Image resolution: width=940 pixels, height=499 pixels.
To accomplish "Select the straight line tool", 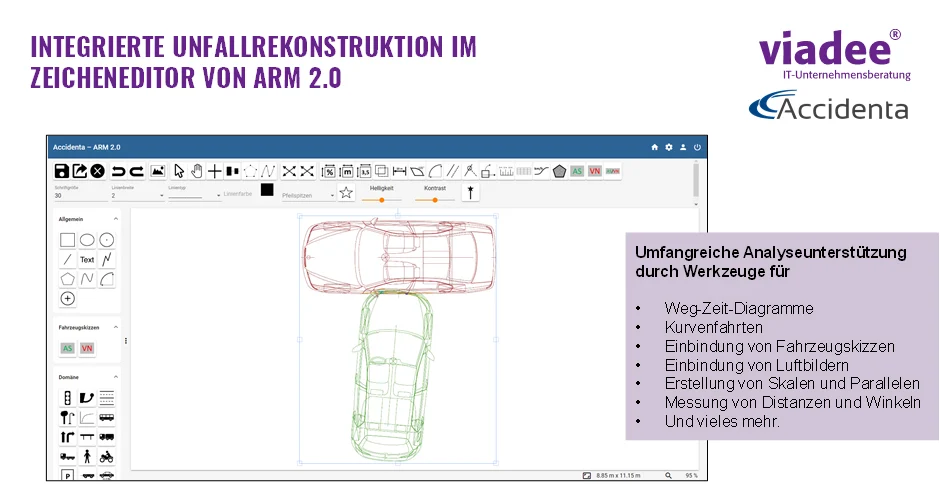I will 68,260.
